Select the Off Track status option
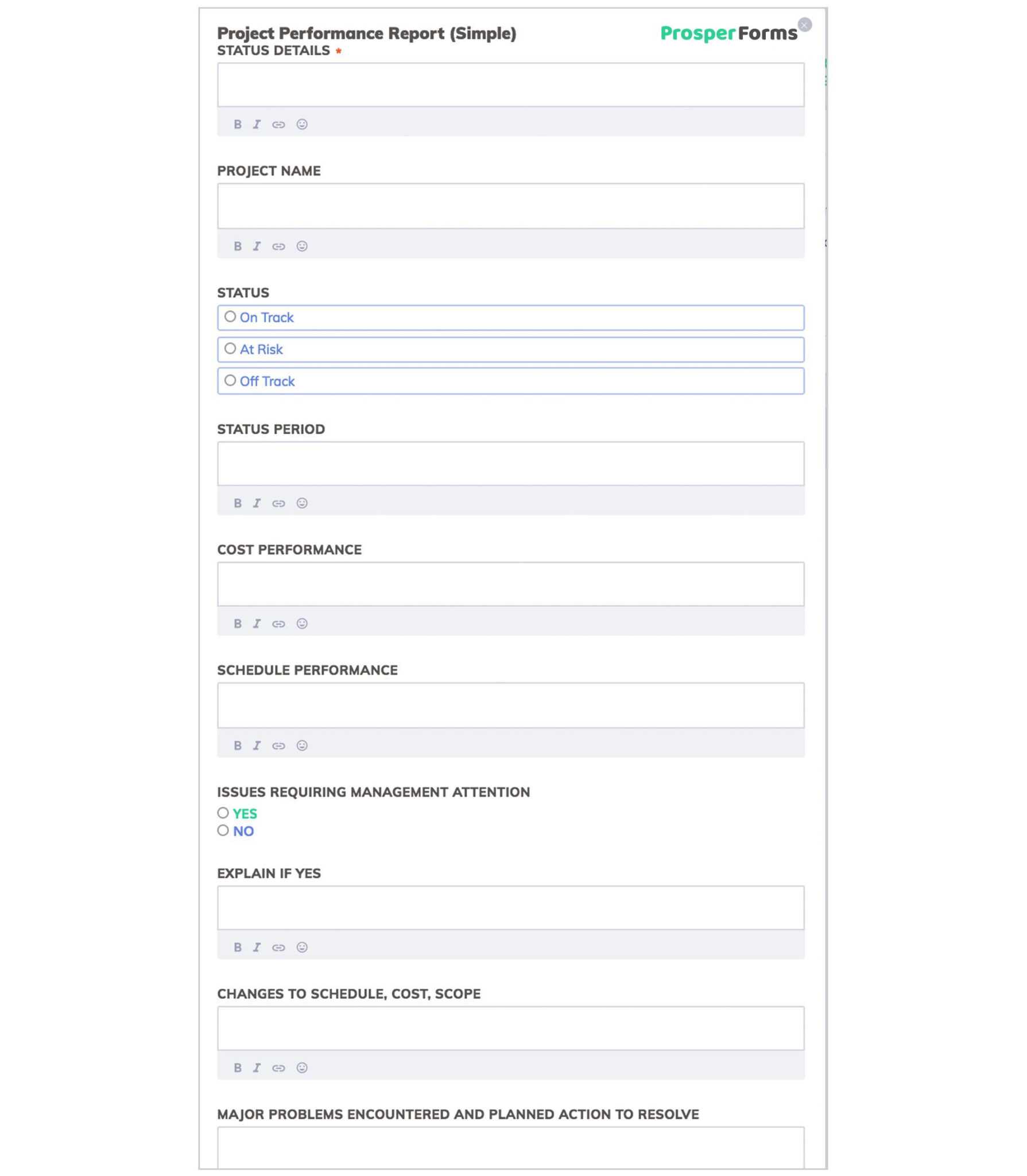This screenshot has height=1176, width=1027. click(x=231, y=380)
